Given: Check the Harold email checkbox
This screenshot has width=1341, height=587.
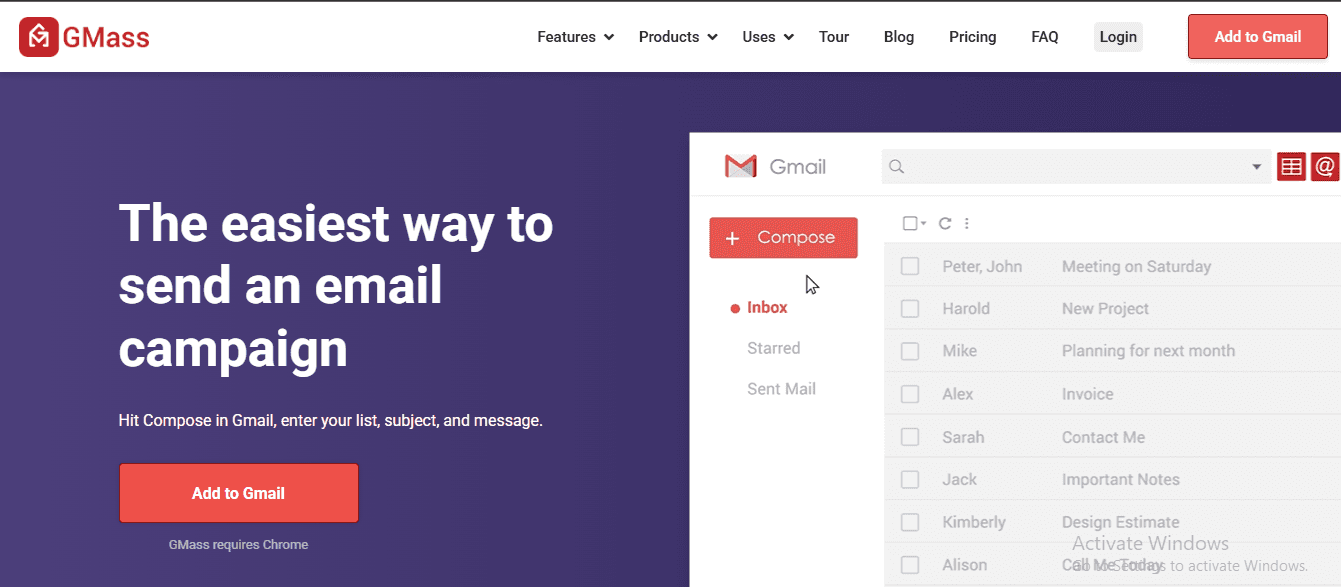Looking at the screenshot, I should pos(910,309).
